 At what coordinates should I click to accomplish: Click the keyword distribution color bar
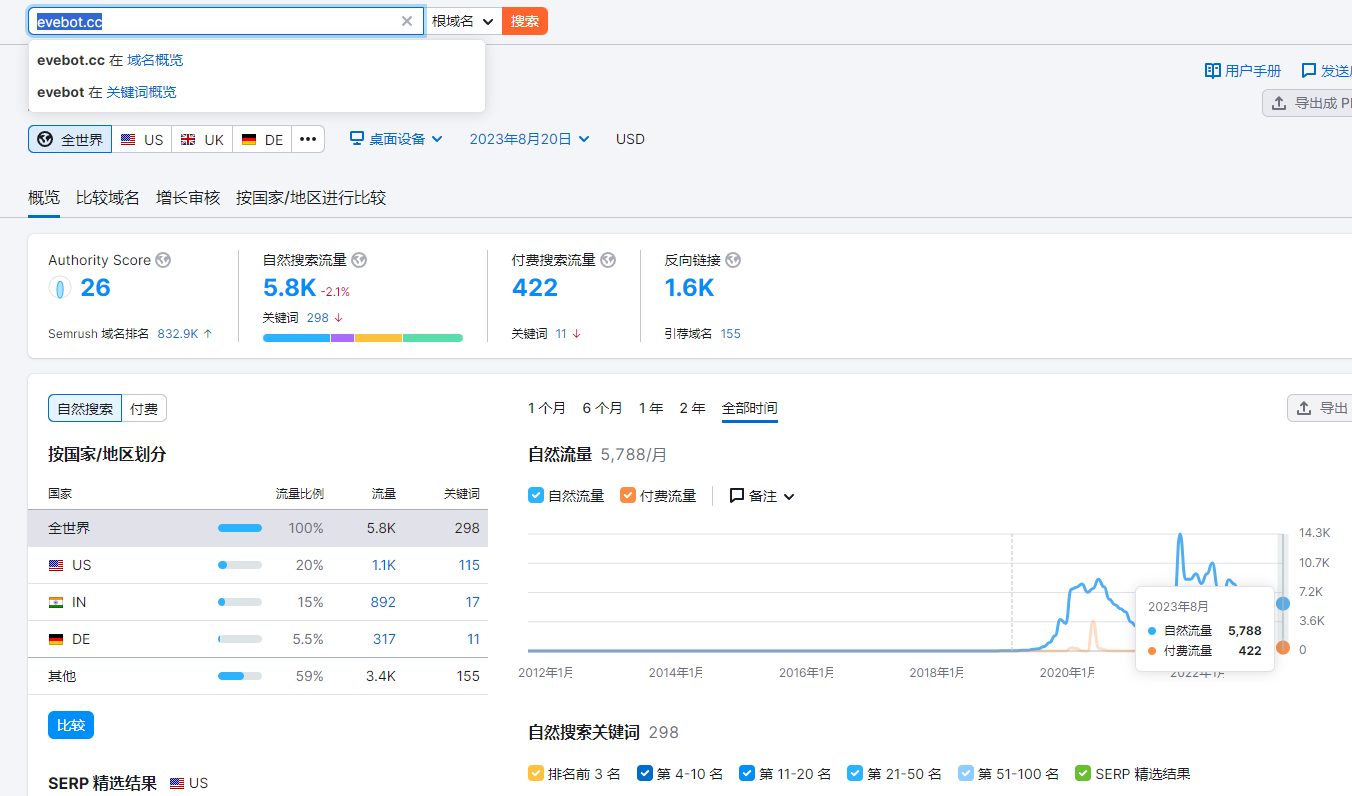click(x=363, y=338)
